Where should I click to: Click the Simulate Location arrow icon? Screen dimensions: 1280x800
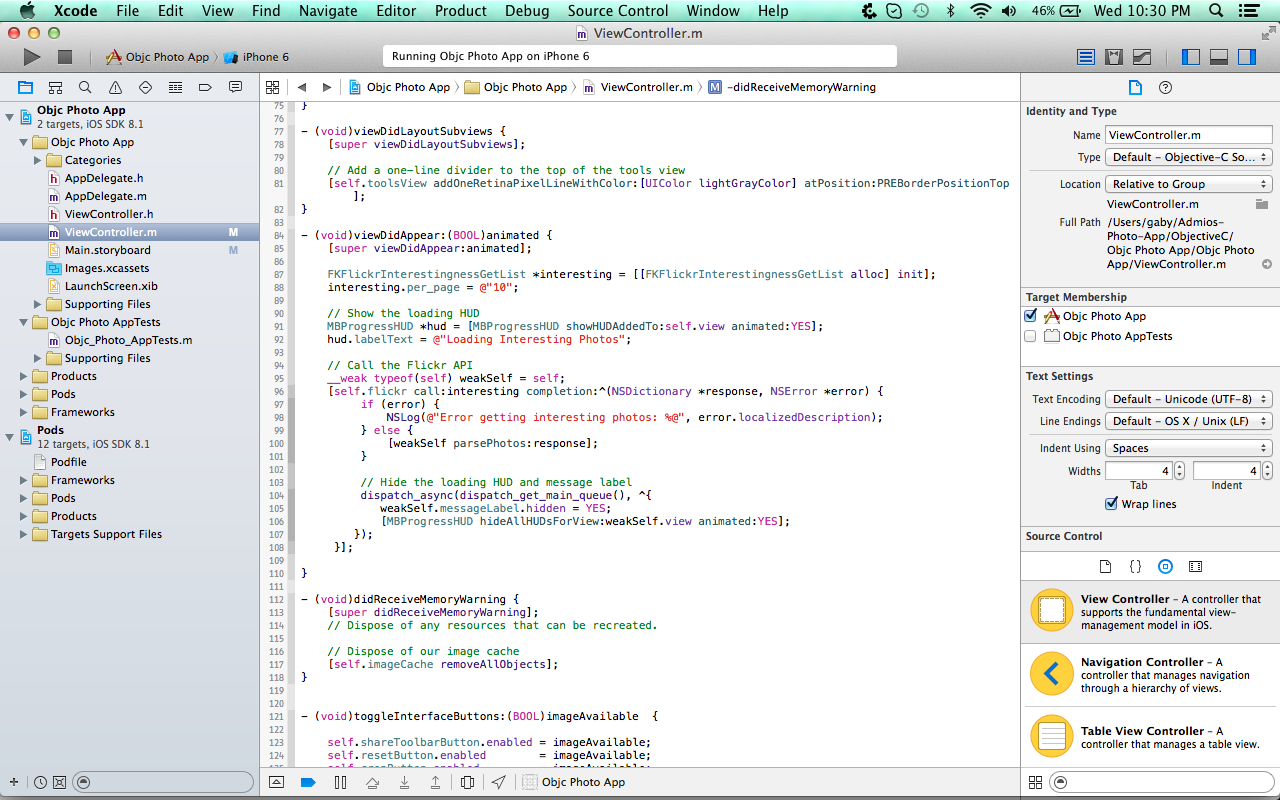click(x=498, y=782)
